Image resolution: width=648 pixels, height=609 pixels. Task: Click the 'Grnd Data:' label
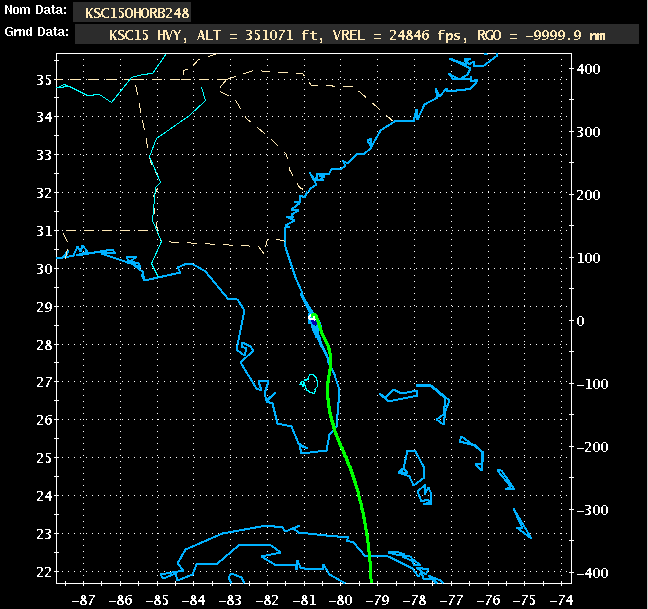click(36, 32)
